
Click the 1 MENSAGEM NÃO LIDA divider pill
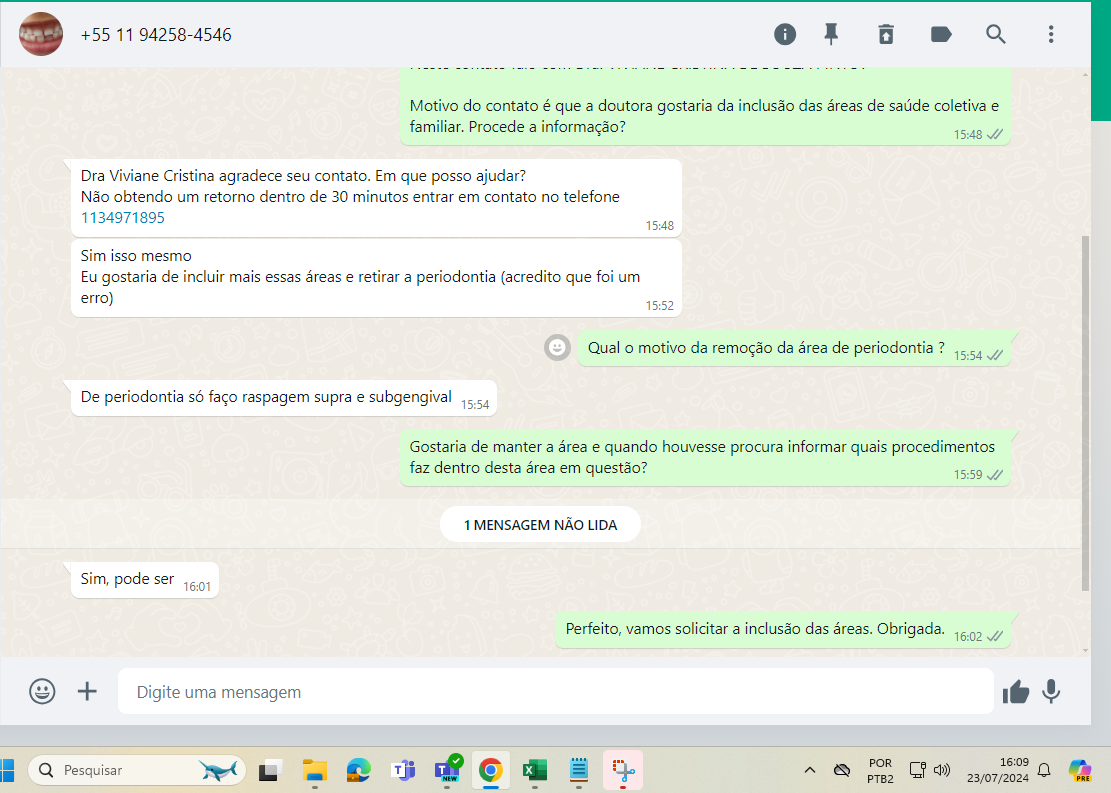[x=540, y=525]
